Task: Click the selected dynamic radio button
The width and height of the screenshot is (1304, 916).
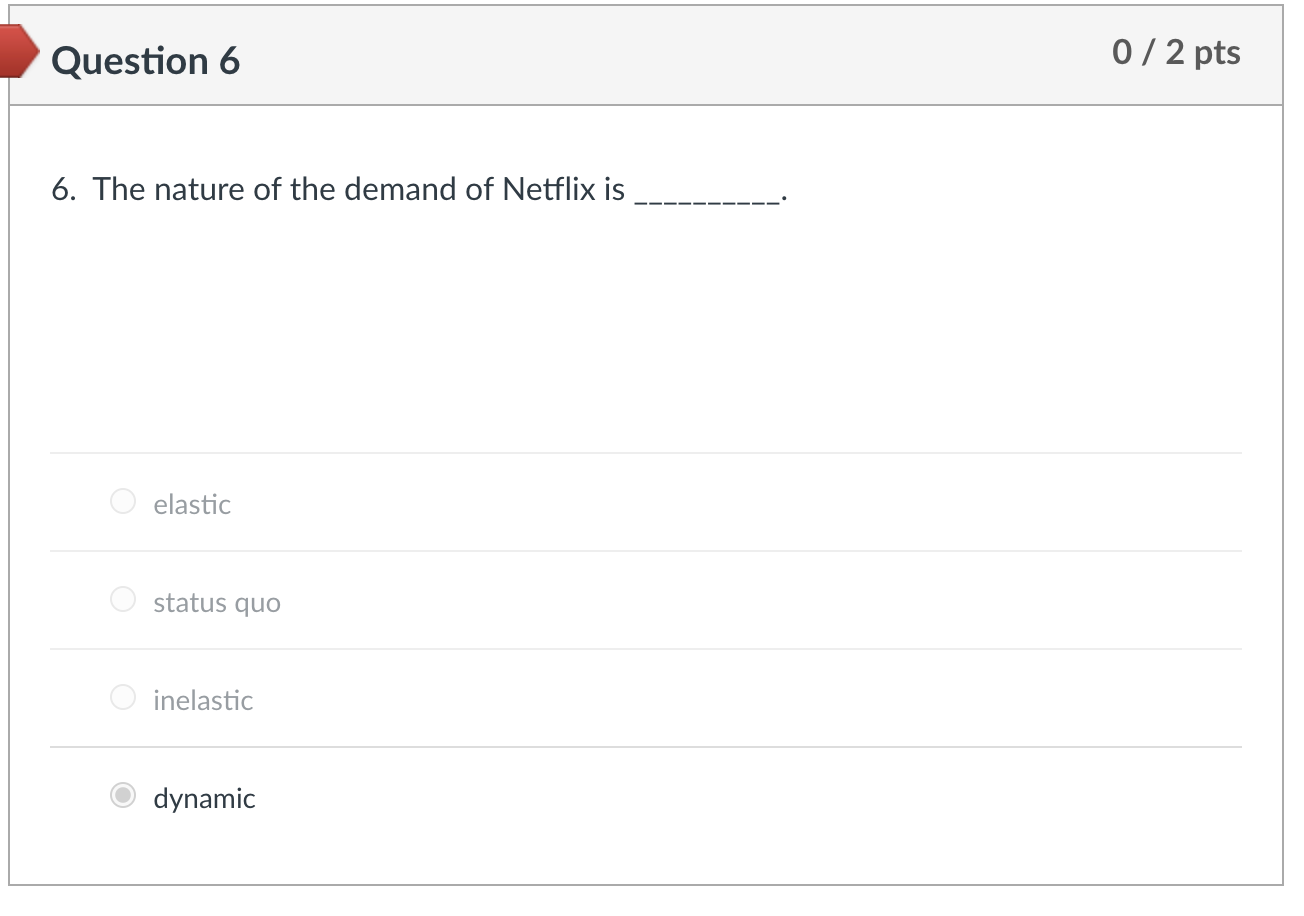Action: [122, 796]
